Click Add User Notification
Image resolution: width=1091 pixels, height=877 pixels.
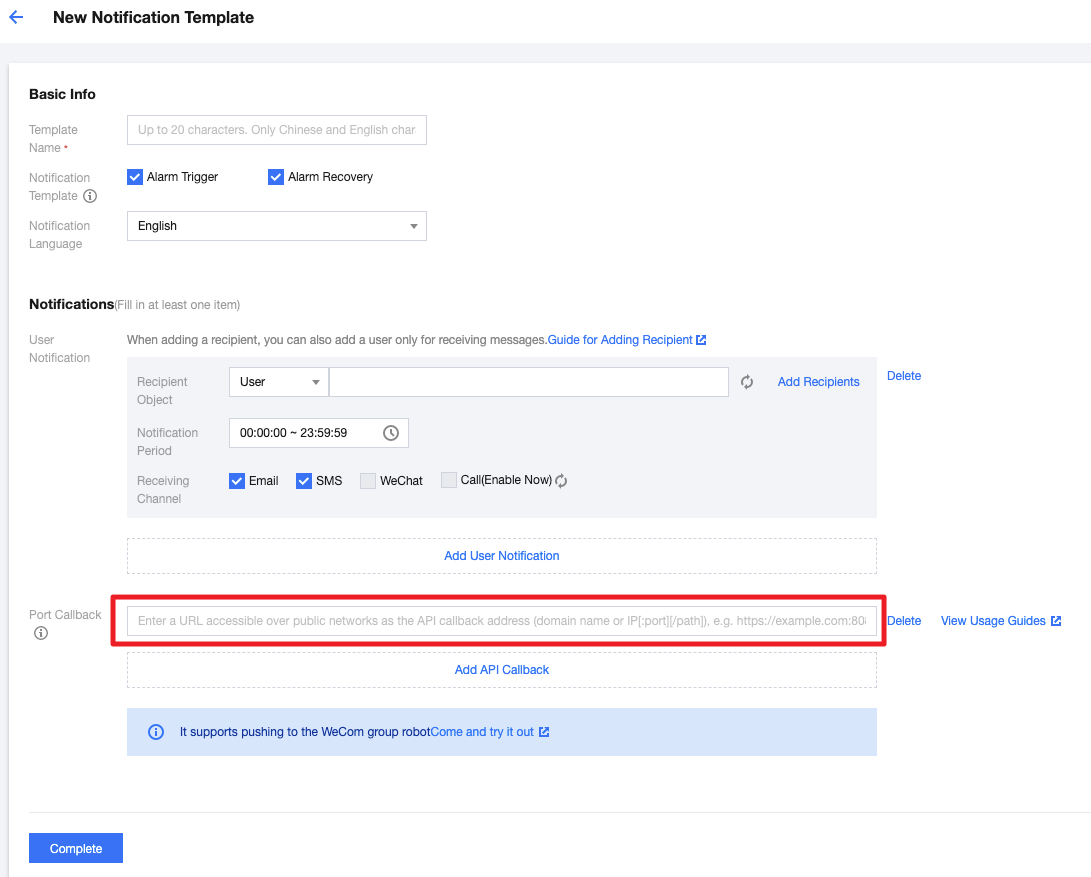(x=501, y=556)
